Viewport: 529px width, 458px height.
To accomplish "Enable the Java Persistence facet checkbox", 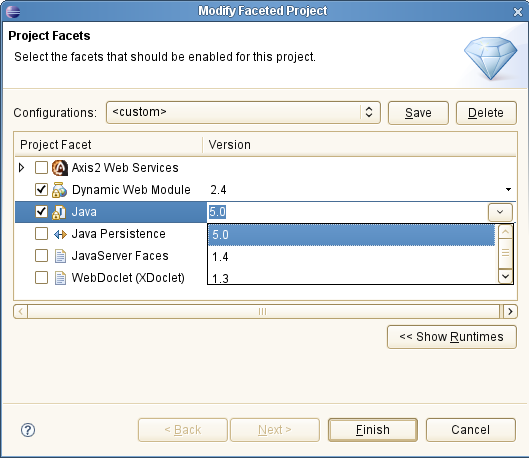I will coord(41,233).
